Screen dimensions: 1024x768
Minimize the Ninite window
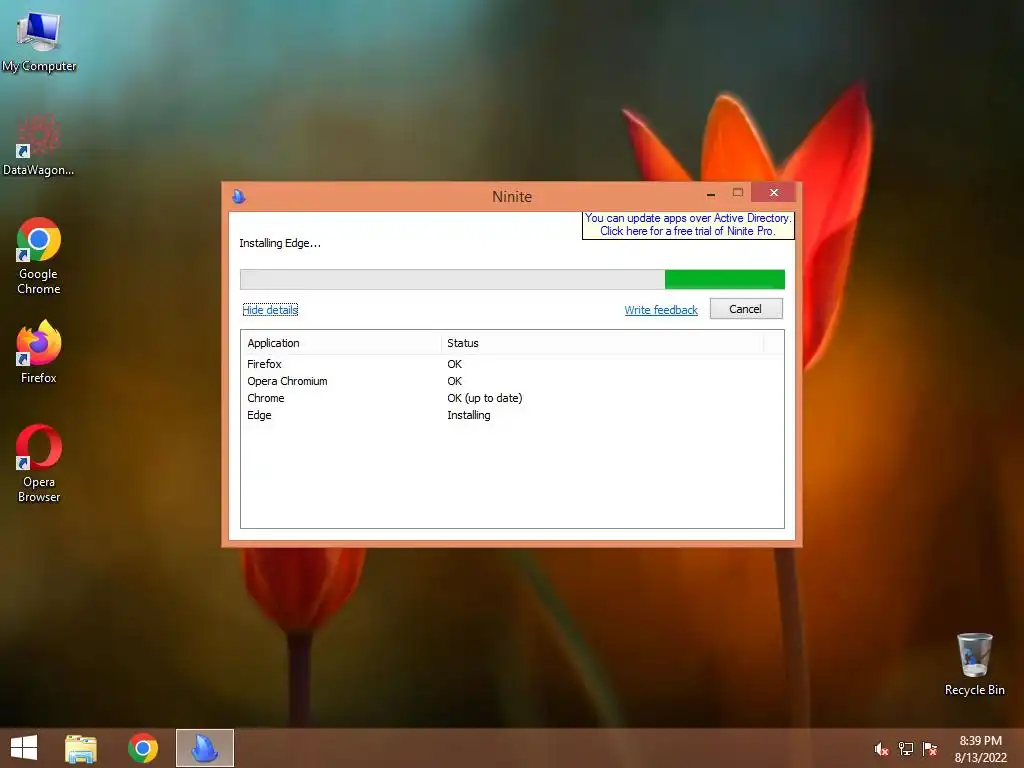[x=711, y=193]
